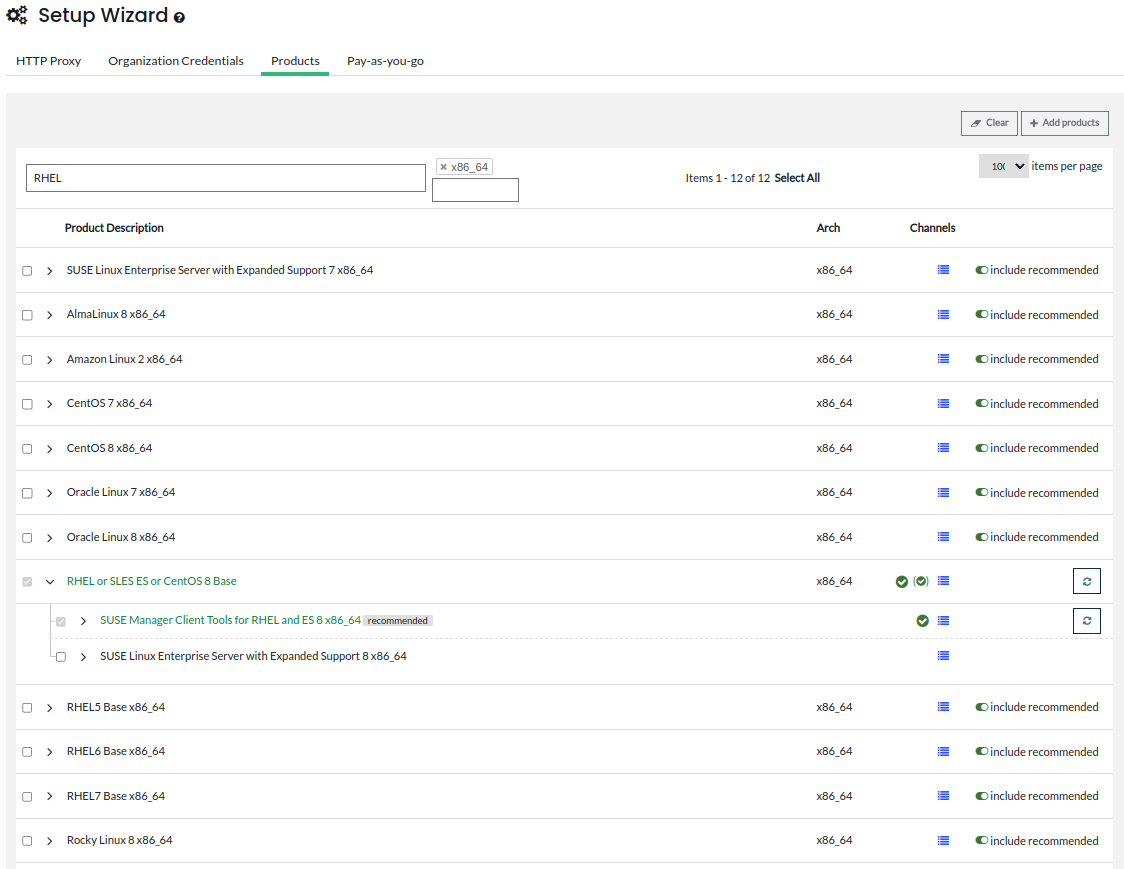Show channels for RHEL or SLES ES 8 Base
This screenshot has height=869, width=1124.
click(943, 581)
